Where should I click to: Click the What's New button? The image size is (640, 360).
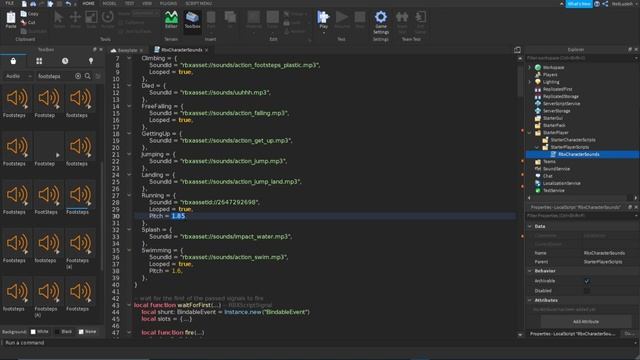(579, 4)
